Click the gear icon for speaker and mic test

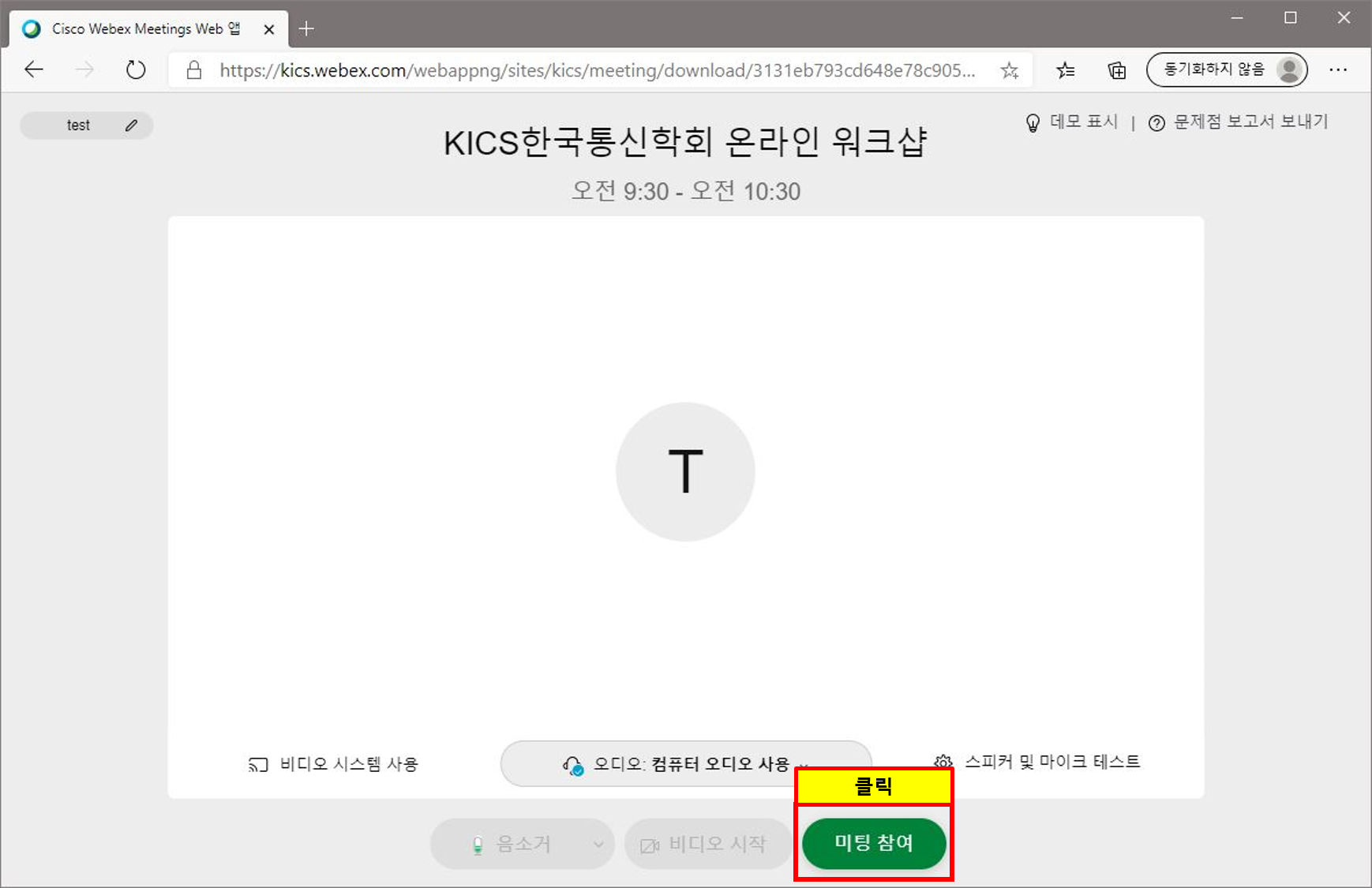pos(943,762)
